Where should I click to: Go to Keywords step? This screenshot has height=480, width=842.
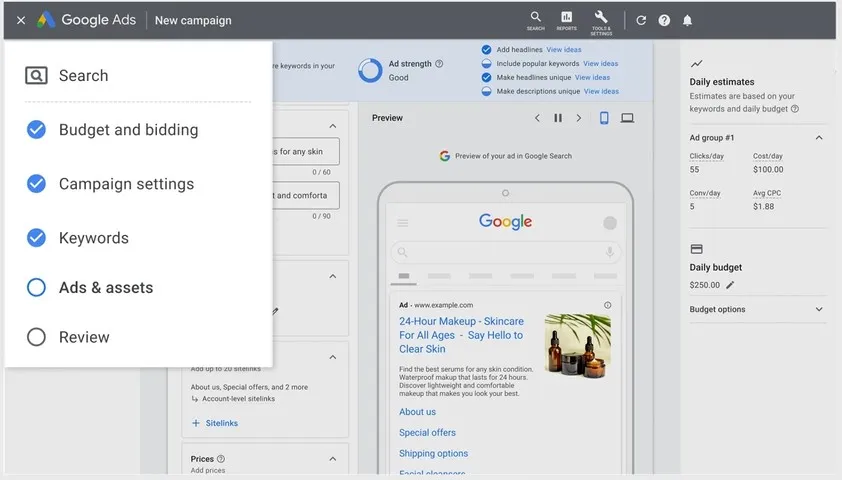93,238
